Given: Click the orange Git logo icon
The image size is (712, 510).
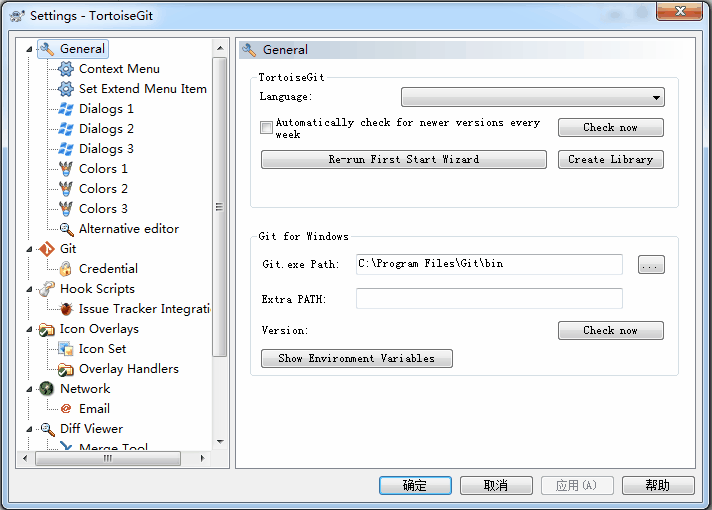Looking at the screenshot, I should [x=47, y=249].
